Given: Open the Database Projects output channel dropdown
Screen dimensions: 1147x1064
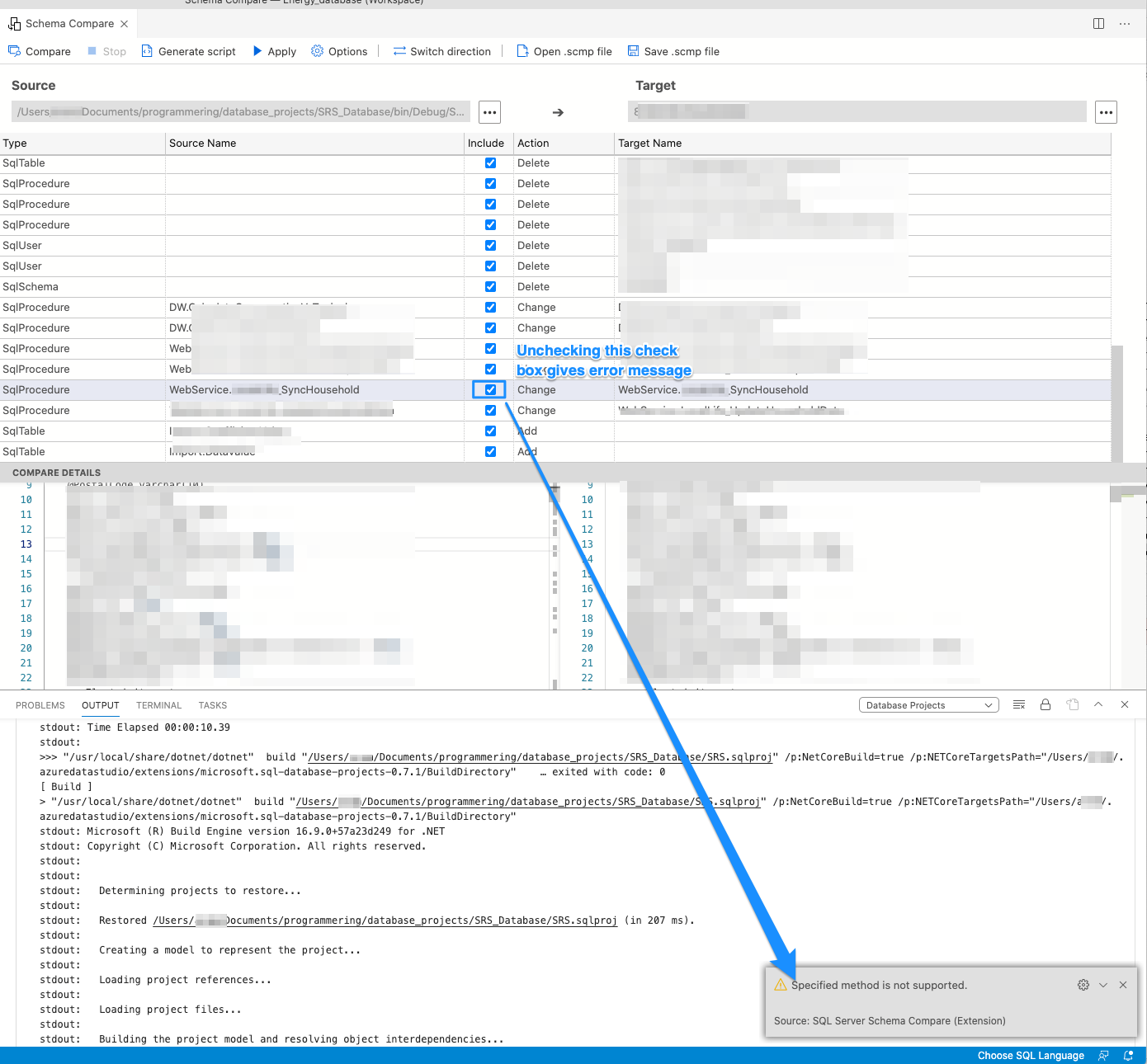Looking at the screenshot, I should [x=928, y=704].
